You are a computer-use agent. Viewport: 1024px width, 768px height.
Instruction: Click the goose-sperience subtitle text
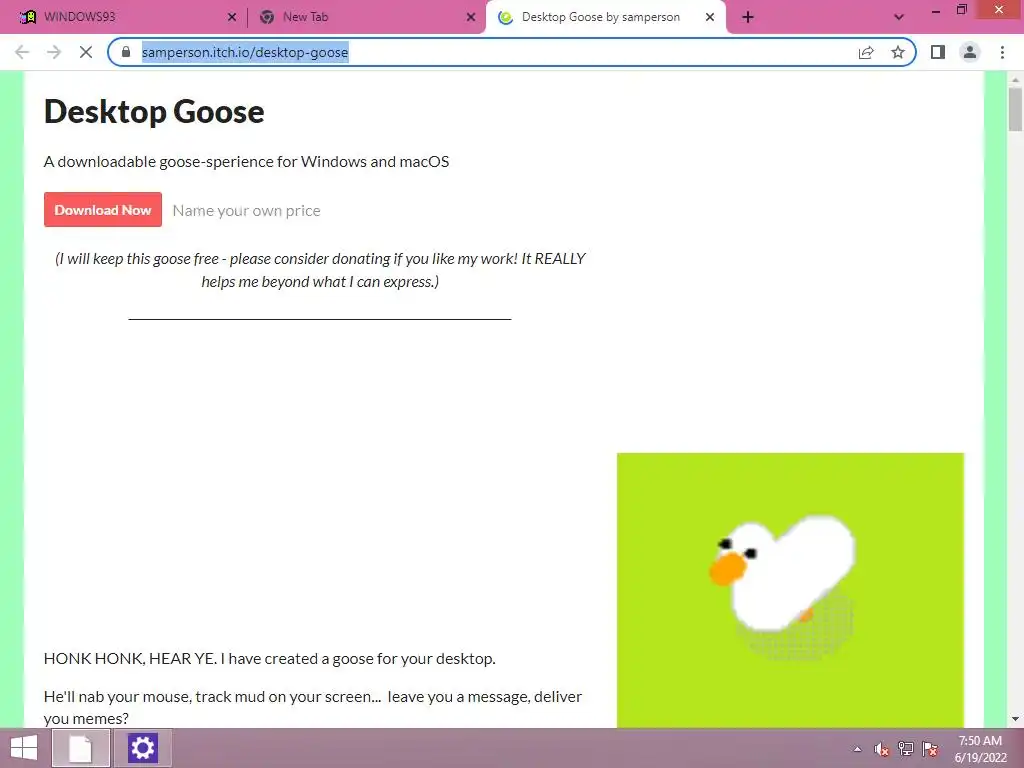click(x=246, y=161)
